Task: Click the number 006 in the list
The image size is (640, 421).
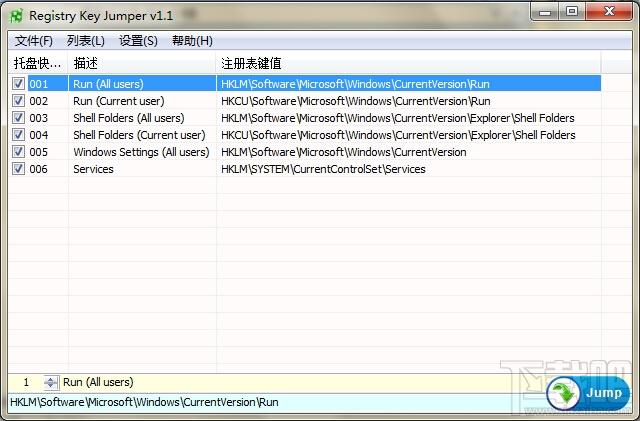Action: pyautogui.click(x=38, y=169)
